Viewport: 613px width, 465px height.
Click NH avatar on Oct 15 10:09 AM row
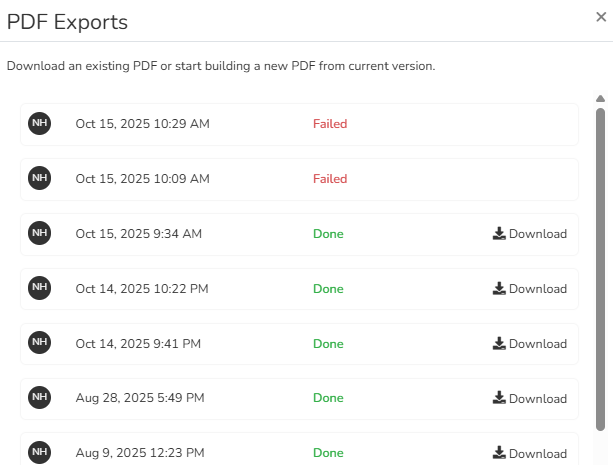pyautogui.click(x=39, y=178)
